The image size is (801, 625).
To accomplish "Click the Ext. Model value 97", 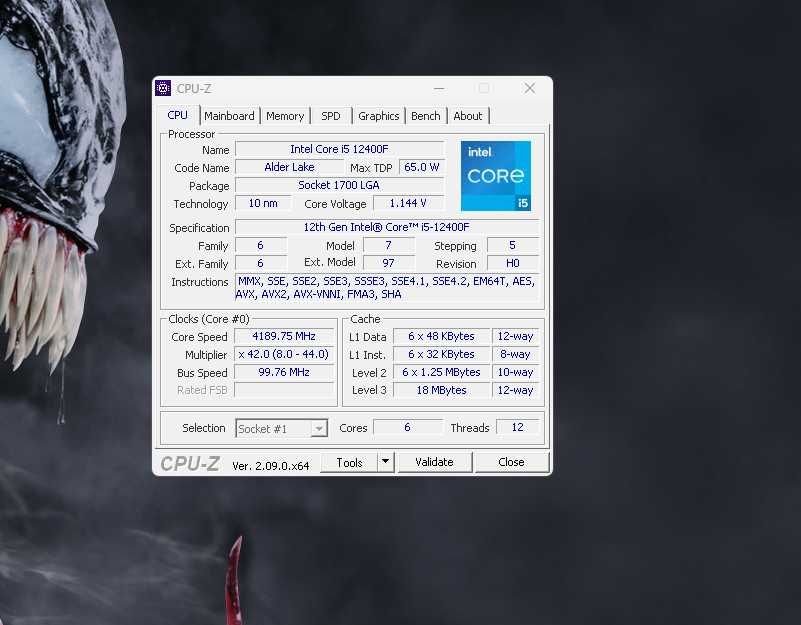I will tap(389, 263).
